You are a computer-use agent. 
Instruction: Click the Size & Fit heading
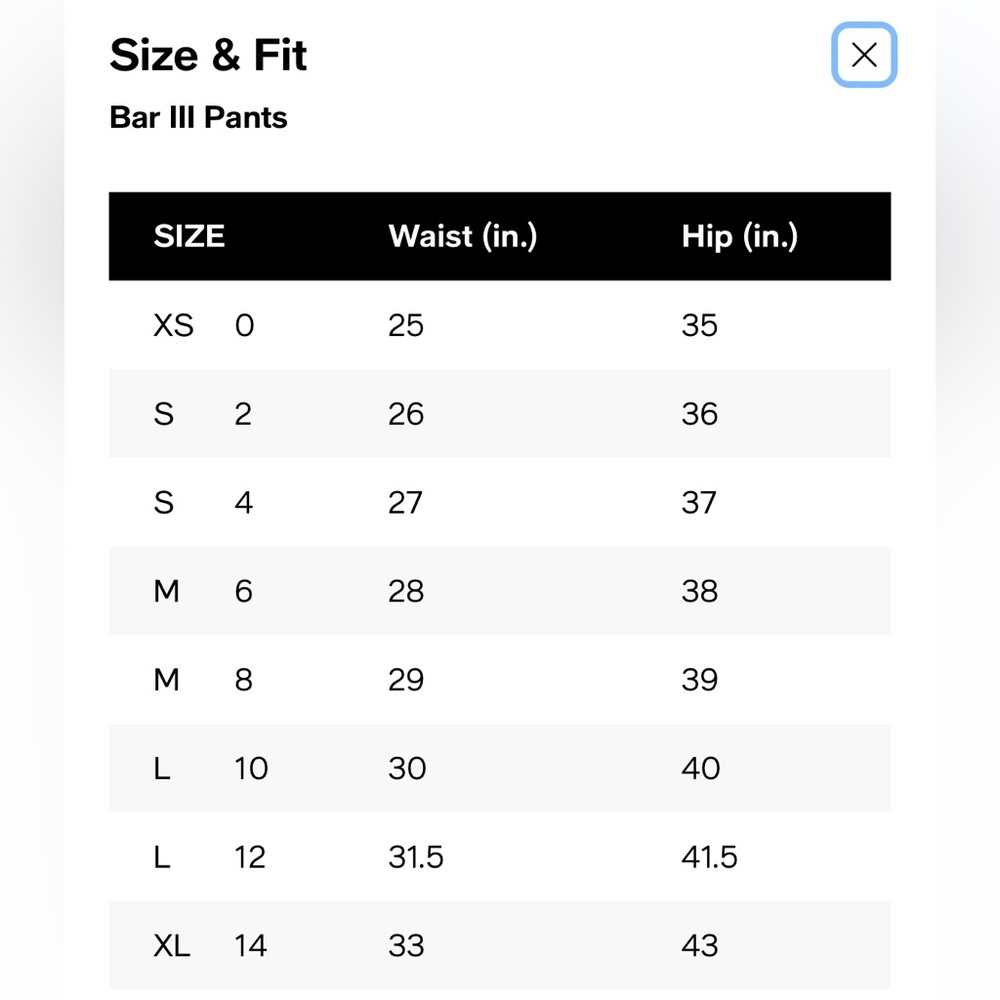click(208, 55)
